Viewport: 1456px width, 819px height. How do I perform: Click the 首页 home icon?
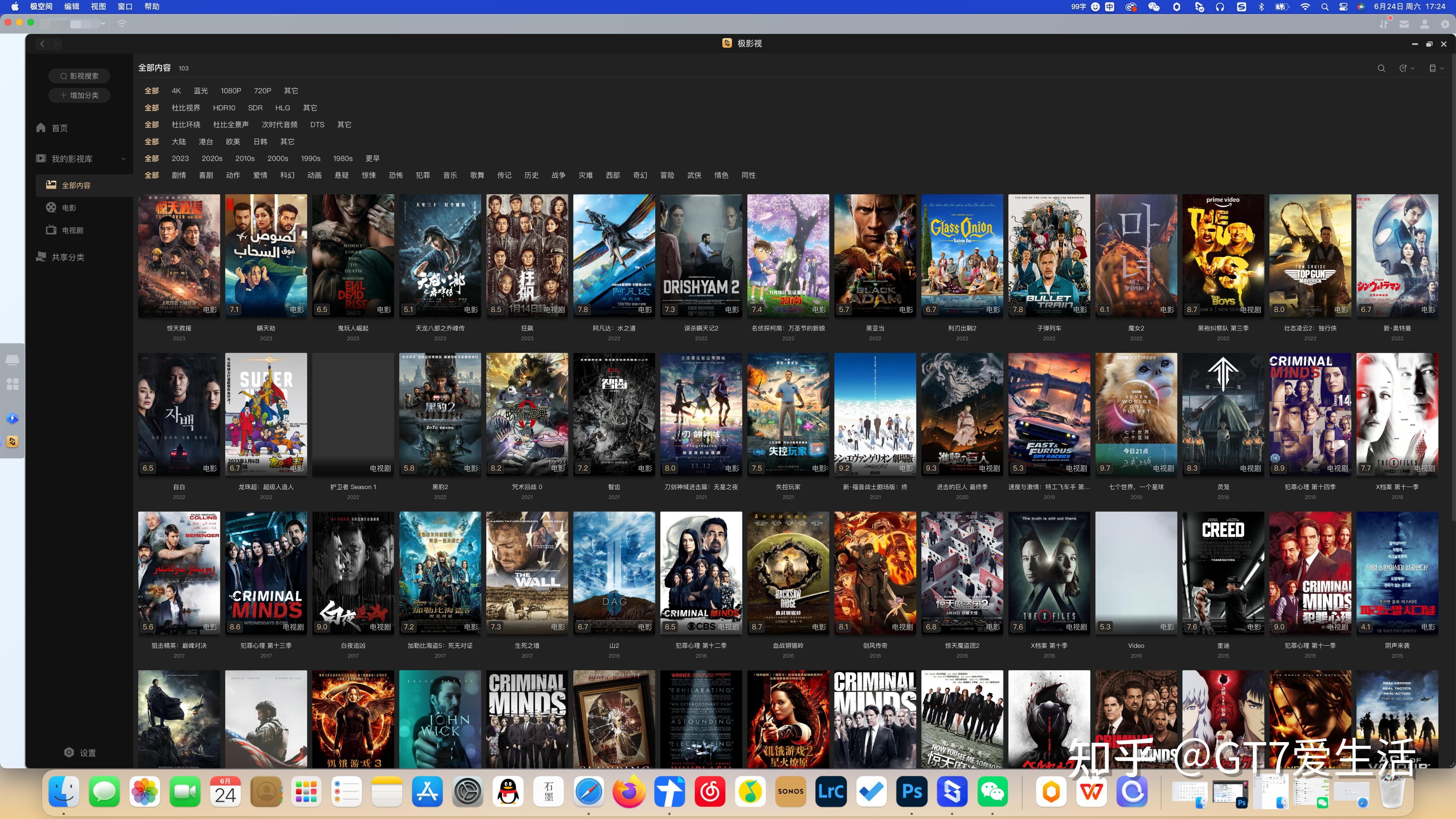(41, 128)
